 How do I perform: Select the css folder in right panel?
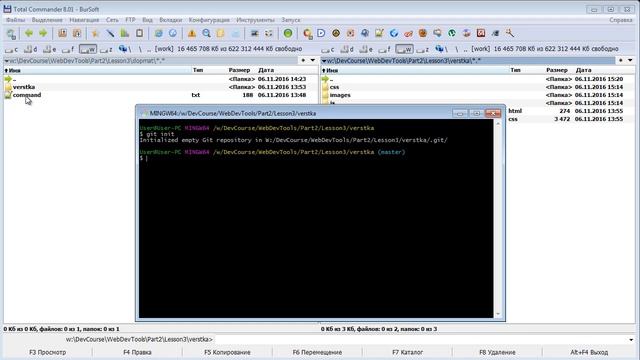coord(334,87)
